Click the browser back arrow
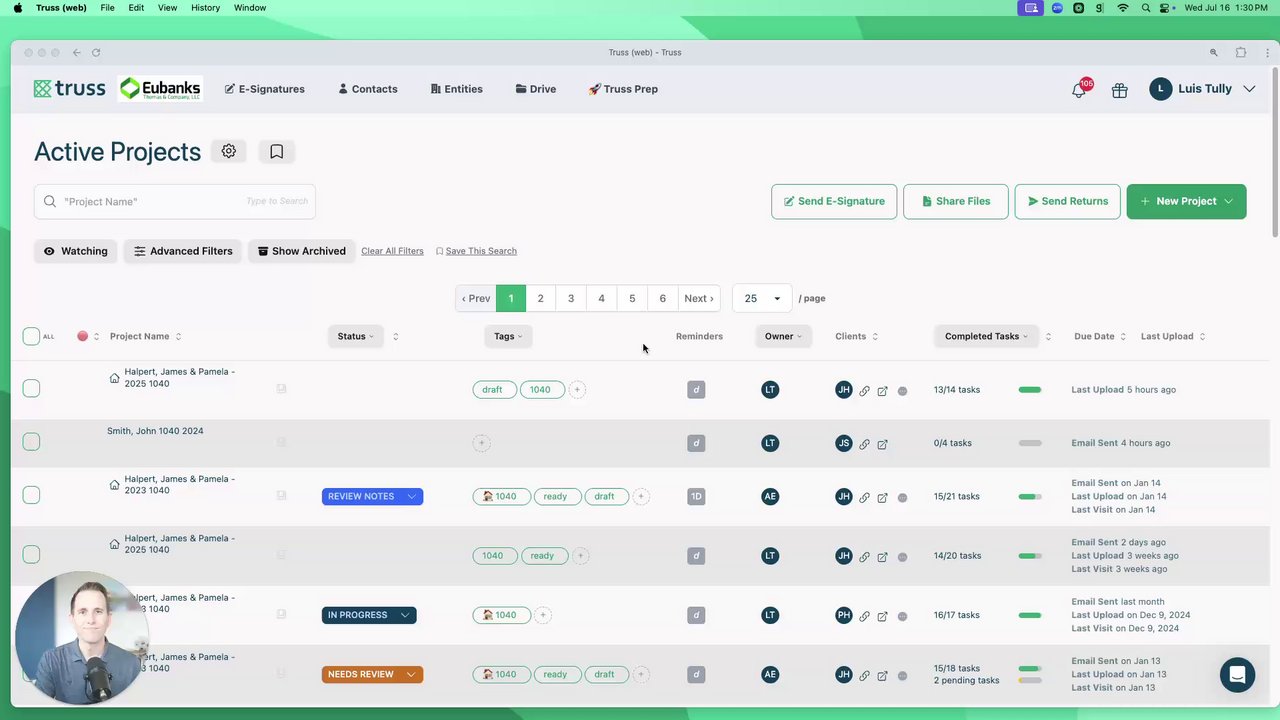Image resolution: width=1280 pixels, height=720 pixels. pyautogui.click(x=76, y=52)
